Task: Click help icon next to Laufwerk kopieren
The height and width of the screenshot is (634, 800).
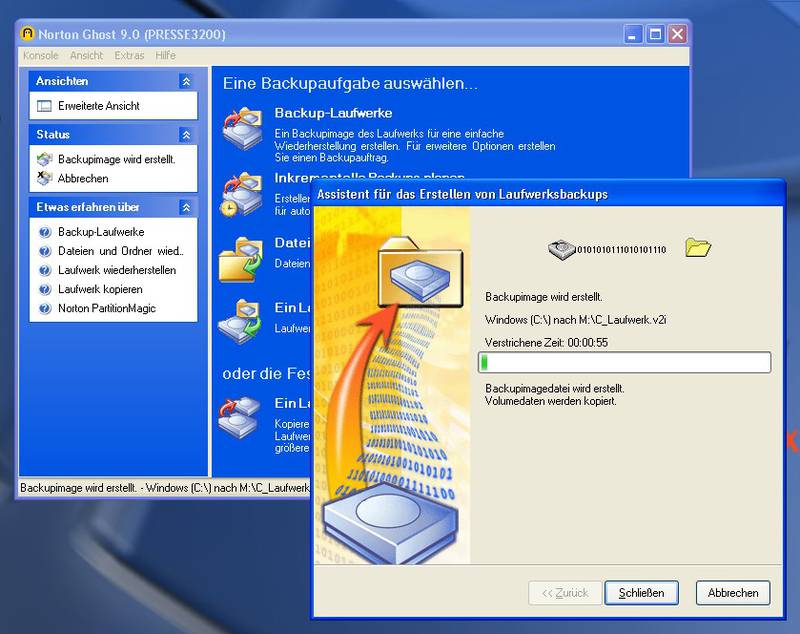Action: (x=45, y=289)
